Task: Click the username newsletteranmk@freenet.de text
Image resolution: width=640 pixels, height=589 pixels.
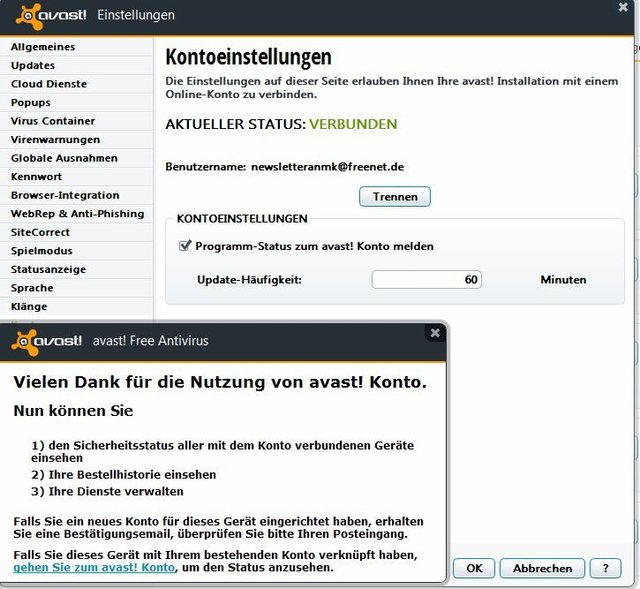Action: coord(327,167)
